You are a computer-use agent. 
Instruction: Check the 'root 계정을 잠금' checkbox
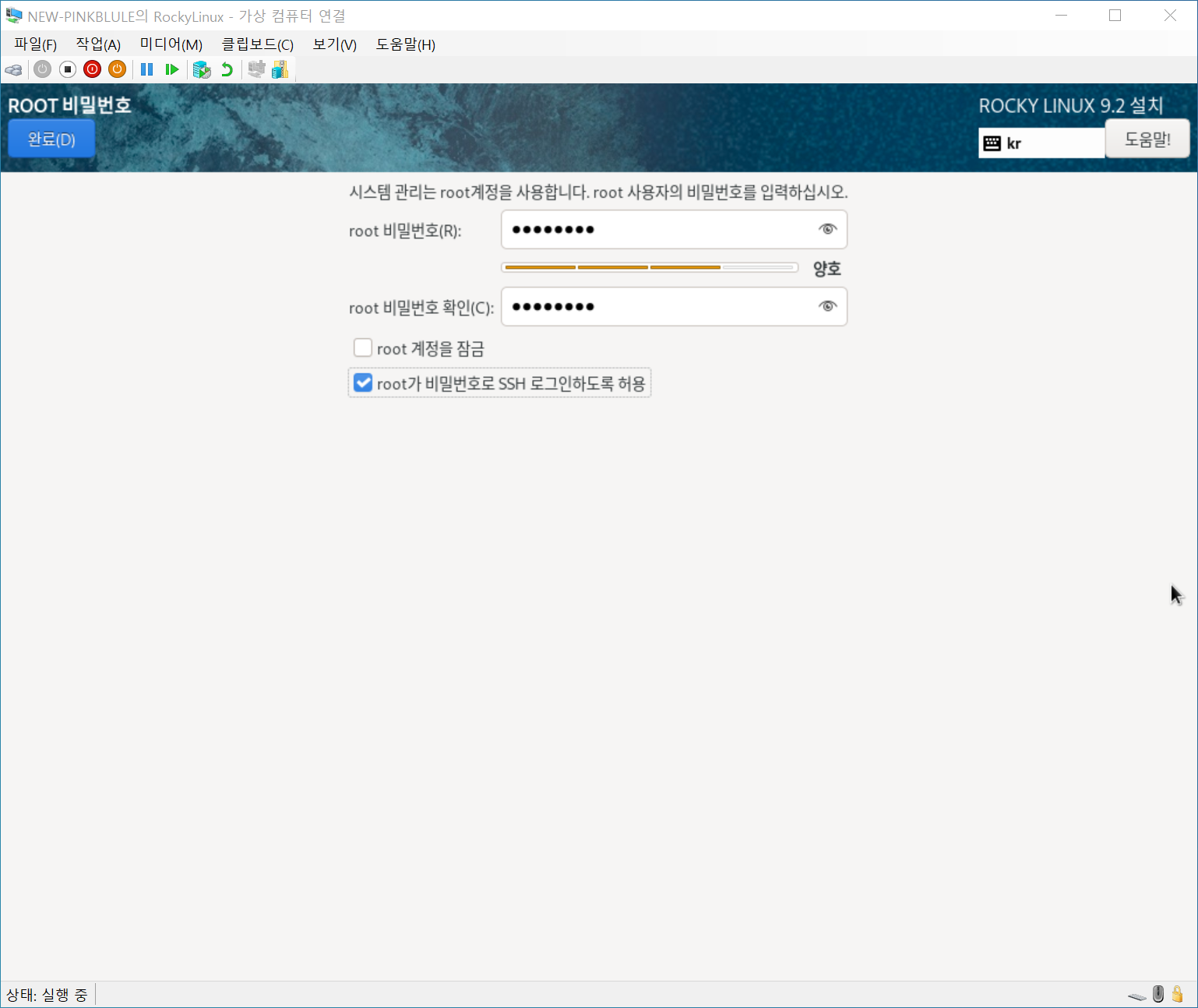[x=363, y=347]
